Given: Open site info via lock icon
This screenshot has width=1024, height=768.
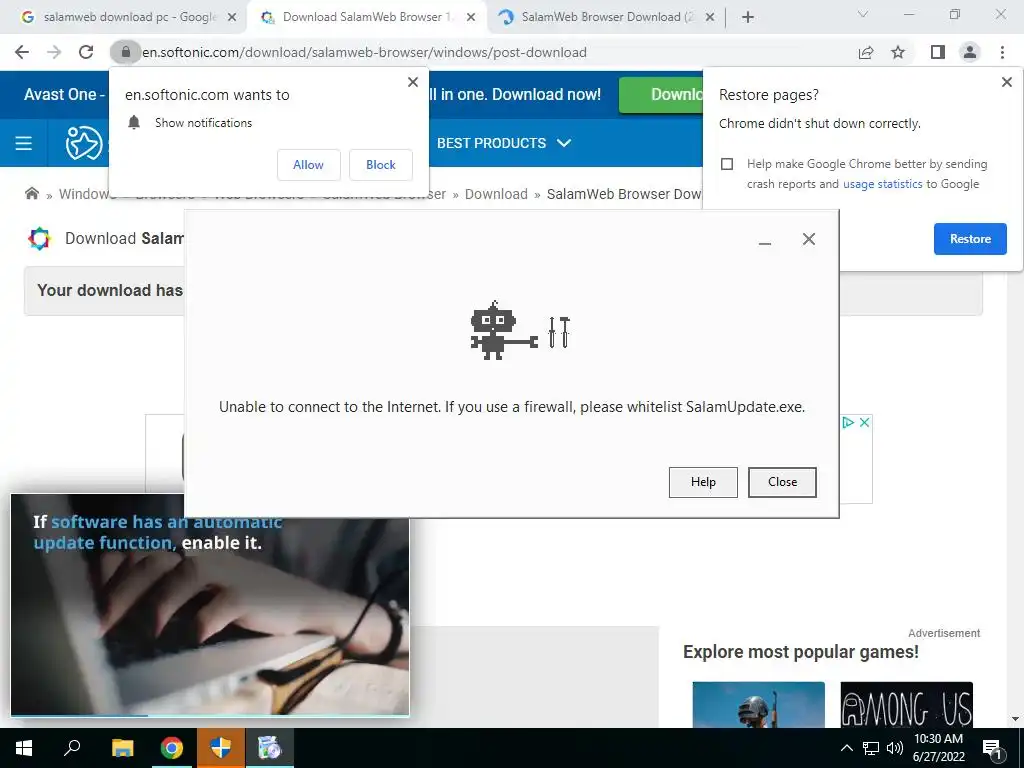Looking at the screenshot, I should tap(125, 52).
